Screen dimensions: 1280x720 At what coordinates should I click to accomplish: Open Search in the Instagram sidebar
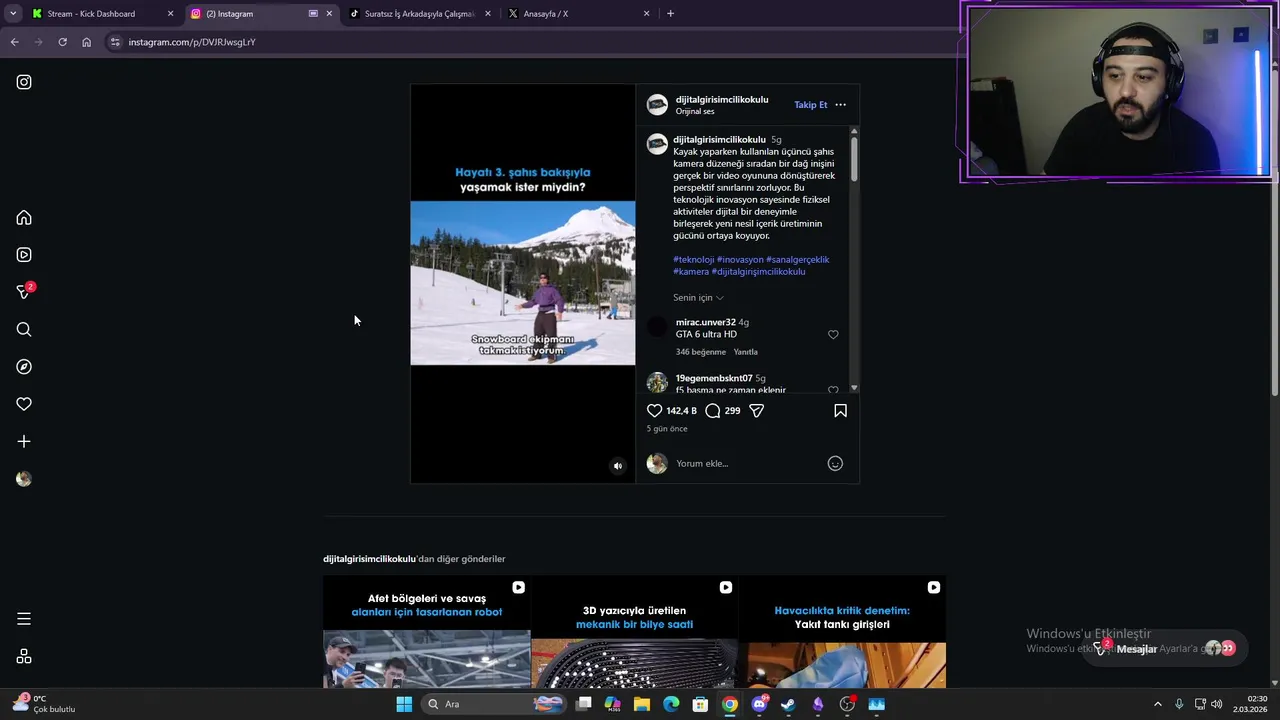click(24, 329)
